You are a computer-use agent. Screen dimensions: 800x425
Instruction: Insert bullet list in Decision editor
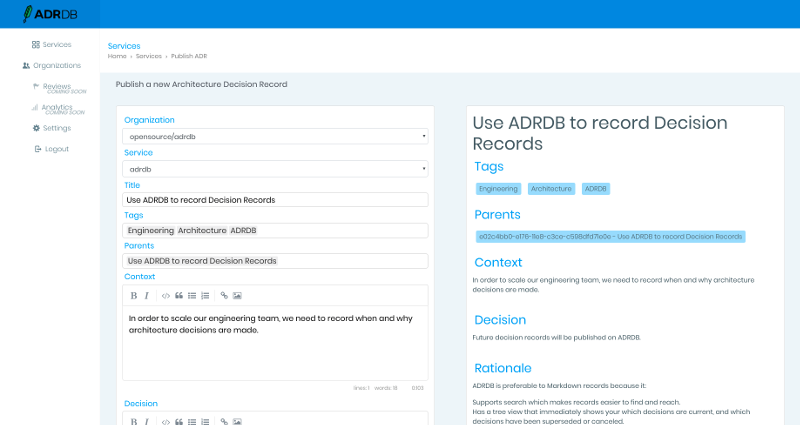click(192, 421)
